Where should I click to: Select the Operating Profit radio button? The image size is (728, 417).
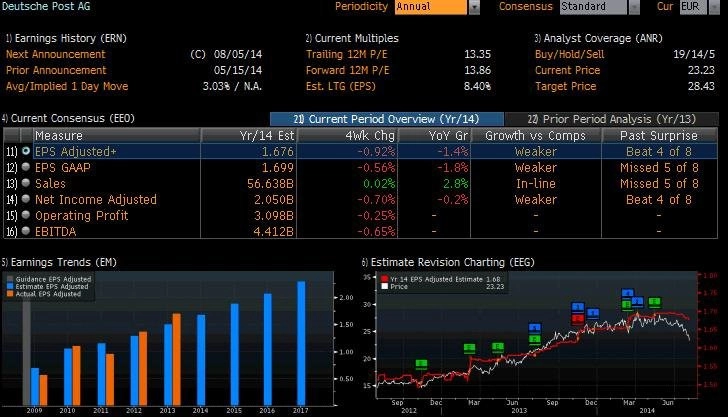tap(26, 215)
